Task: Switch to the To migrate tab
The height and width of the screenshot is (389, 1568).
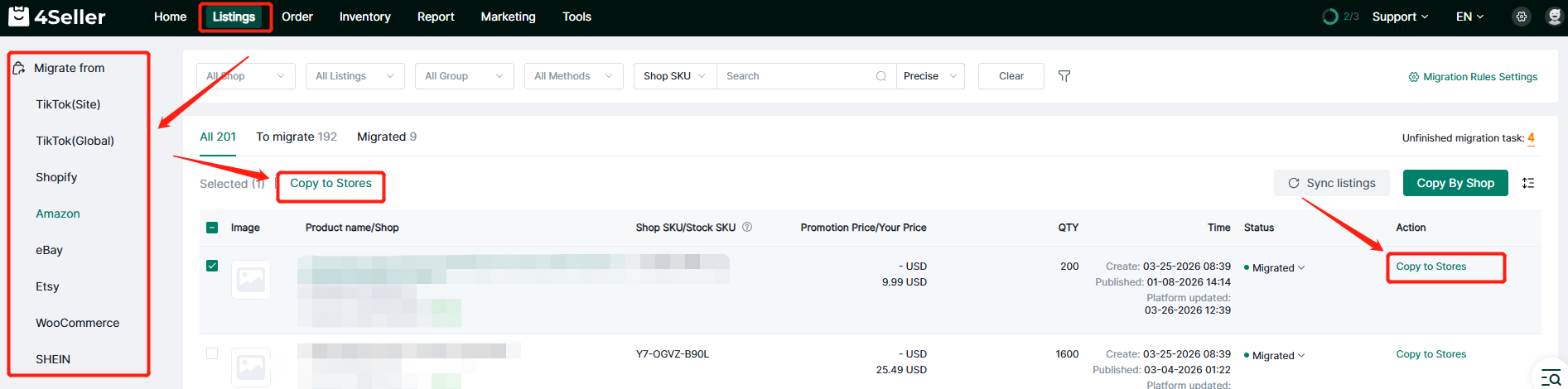Action: click(296, 137)
